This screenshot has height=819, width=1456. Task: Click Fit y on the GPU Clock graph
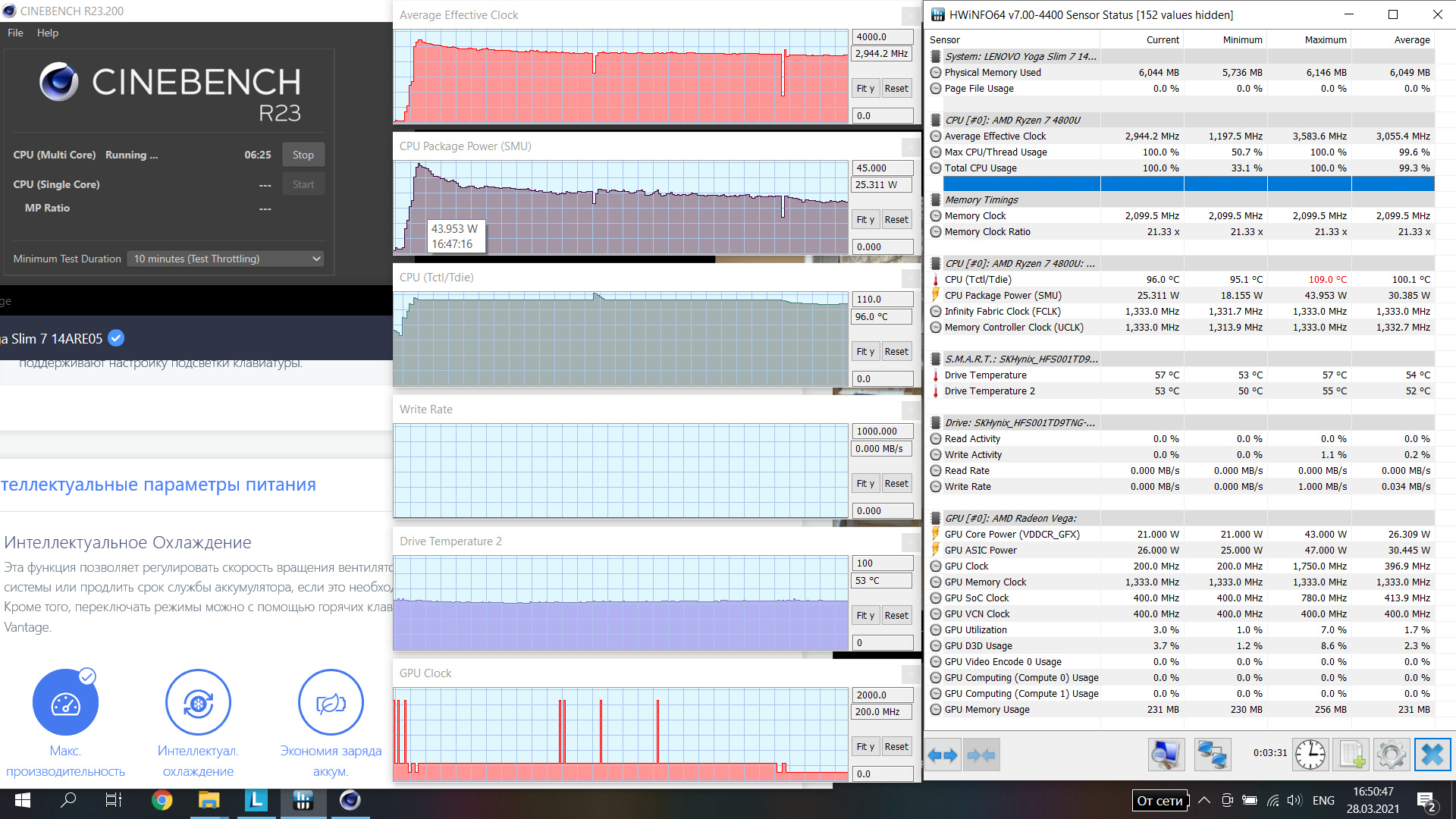coord(865,747)
